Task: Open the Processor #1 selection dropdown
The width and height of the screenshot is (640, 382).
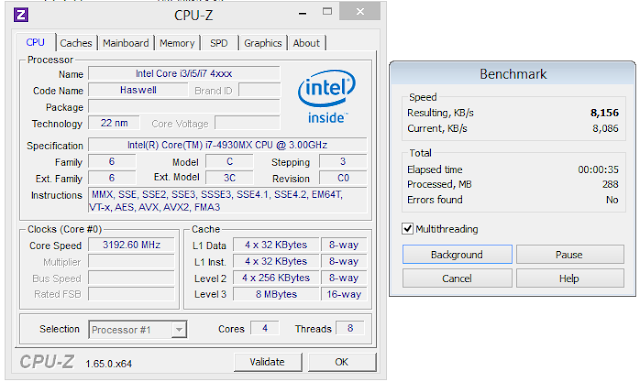Action: pos(138,329)
